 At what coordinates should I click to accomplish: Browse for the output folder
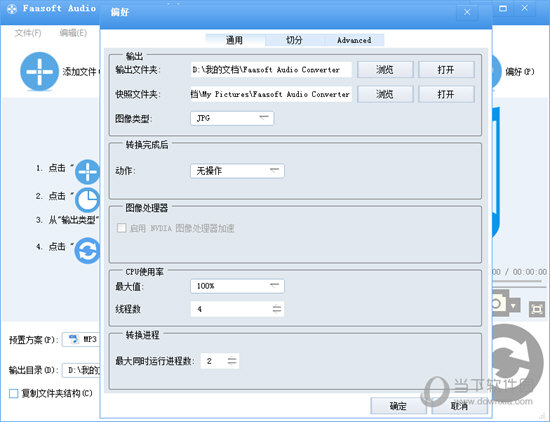coord(385,69)
